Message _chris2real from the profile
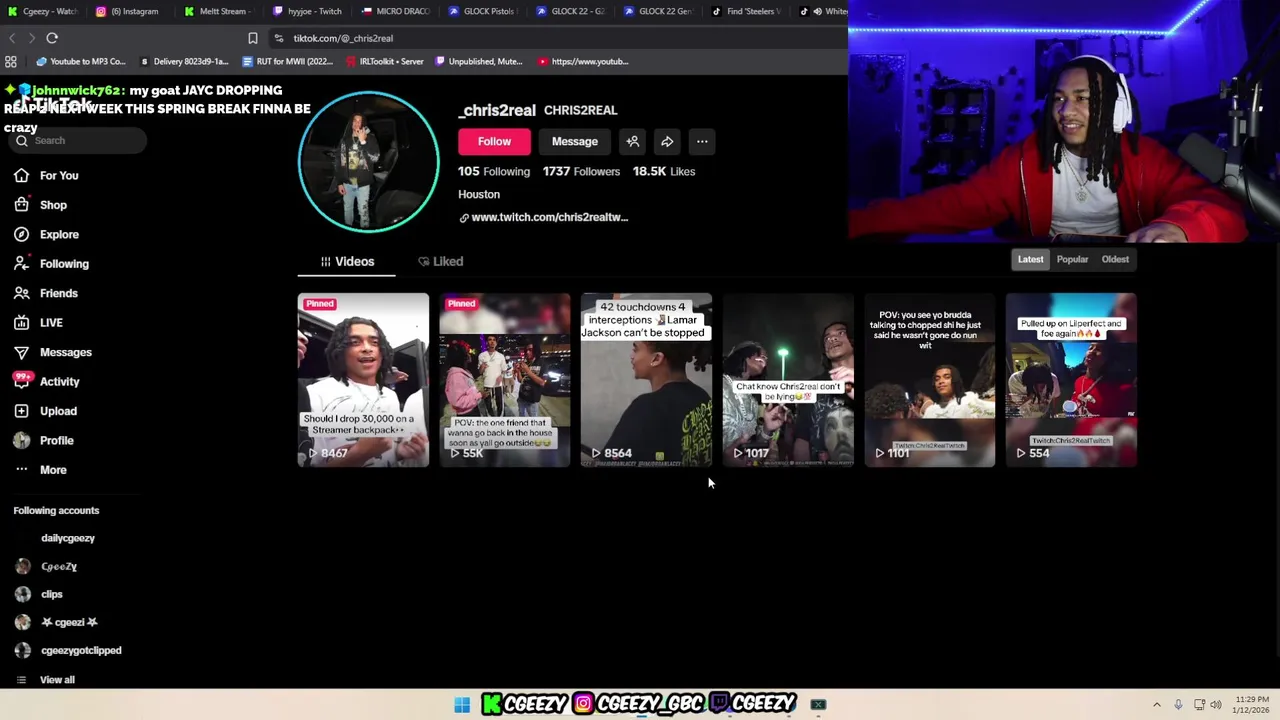The height and width of the screenshot is (720, 1280). pos(575,142)
